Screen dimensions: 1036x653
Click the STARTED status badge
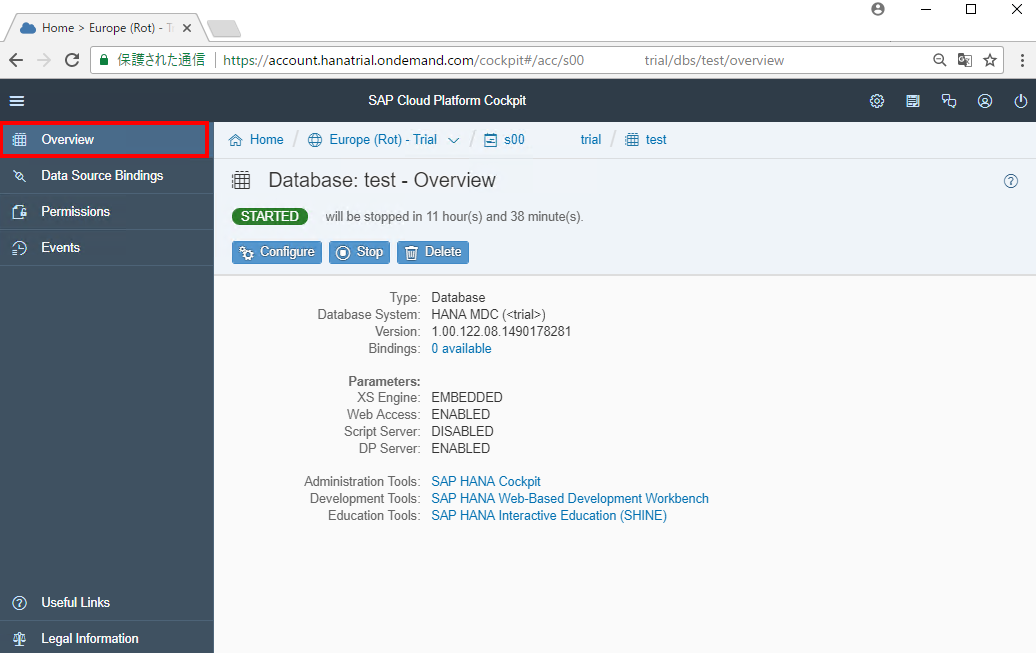coord(270,217)
